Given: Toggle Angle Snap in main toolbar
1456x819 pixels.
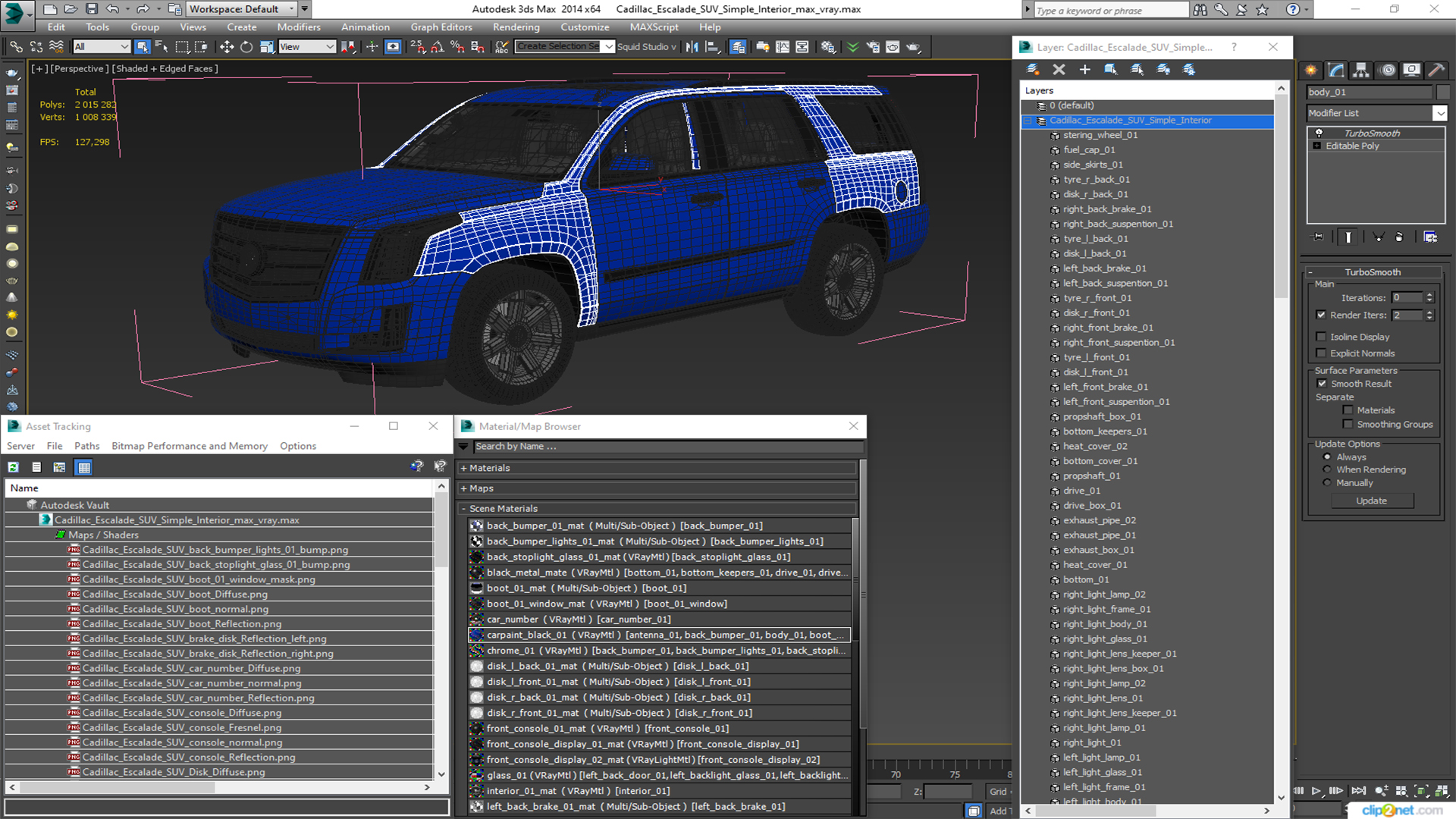Looking at the screenshot, I should (x=438, y=47).
